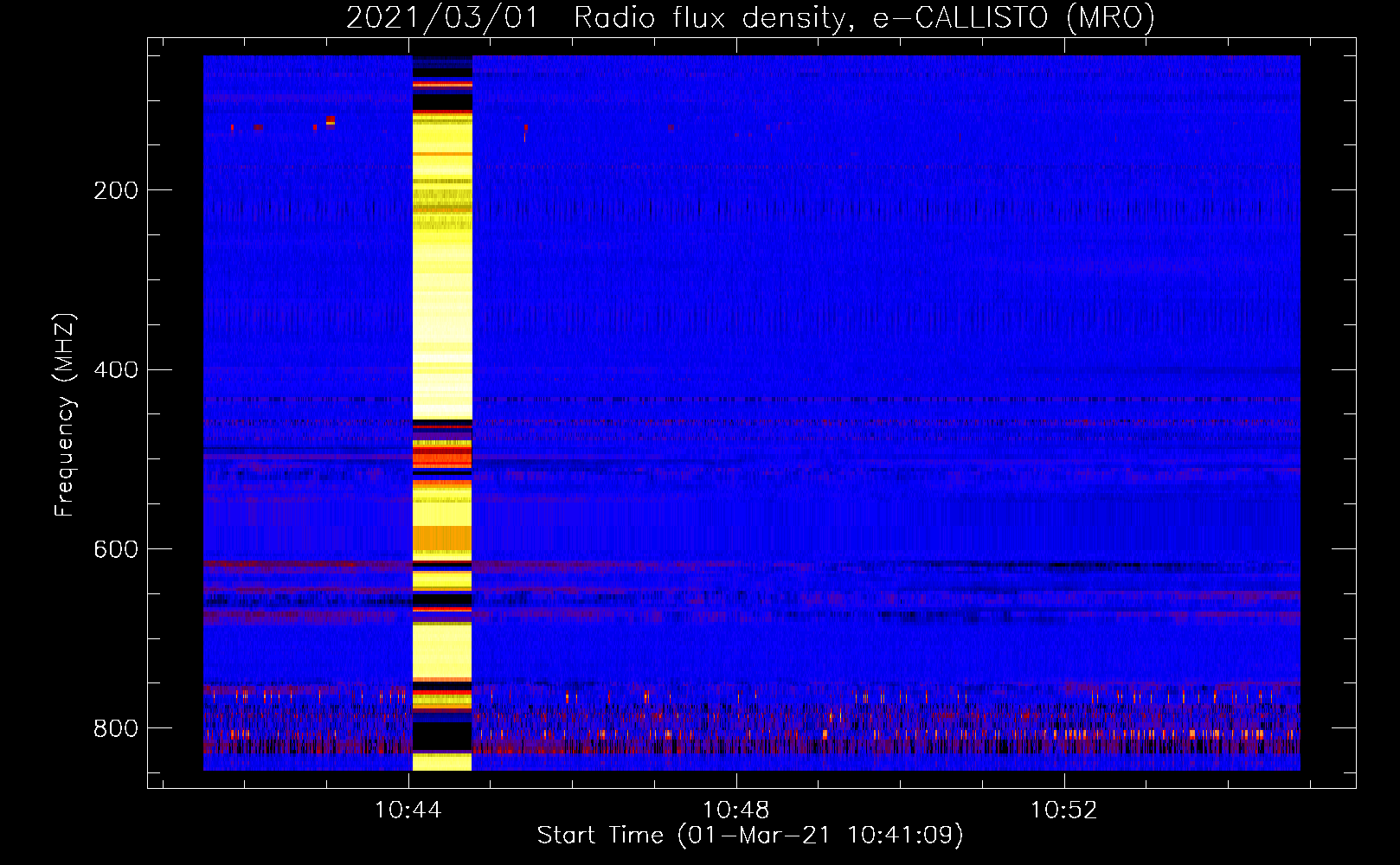This screenshot has height=865, width=1400.
Task: Click the bright yellow burst band in the spectrogram
Action: [x=442, y=413]
